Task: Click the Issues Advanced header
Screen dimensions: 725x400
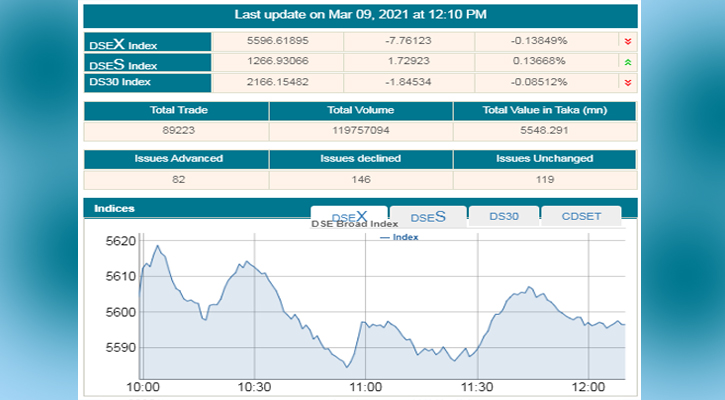Action: (176, 159)
